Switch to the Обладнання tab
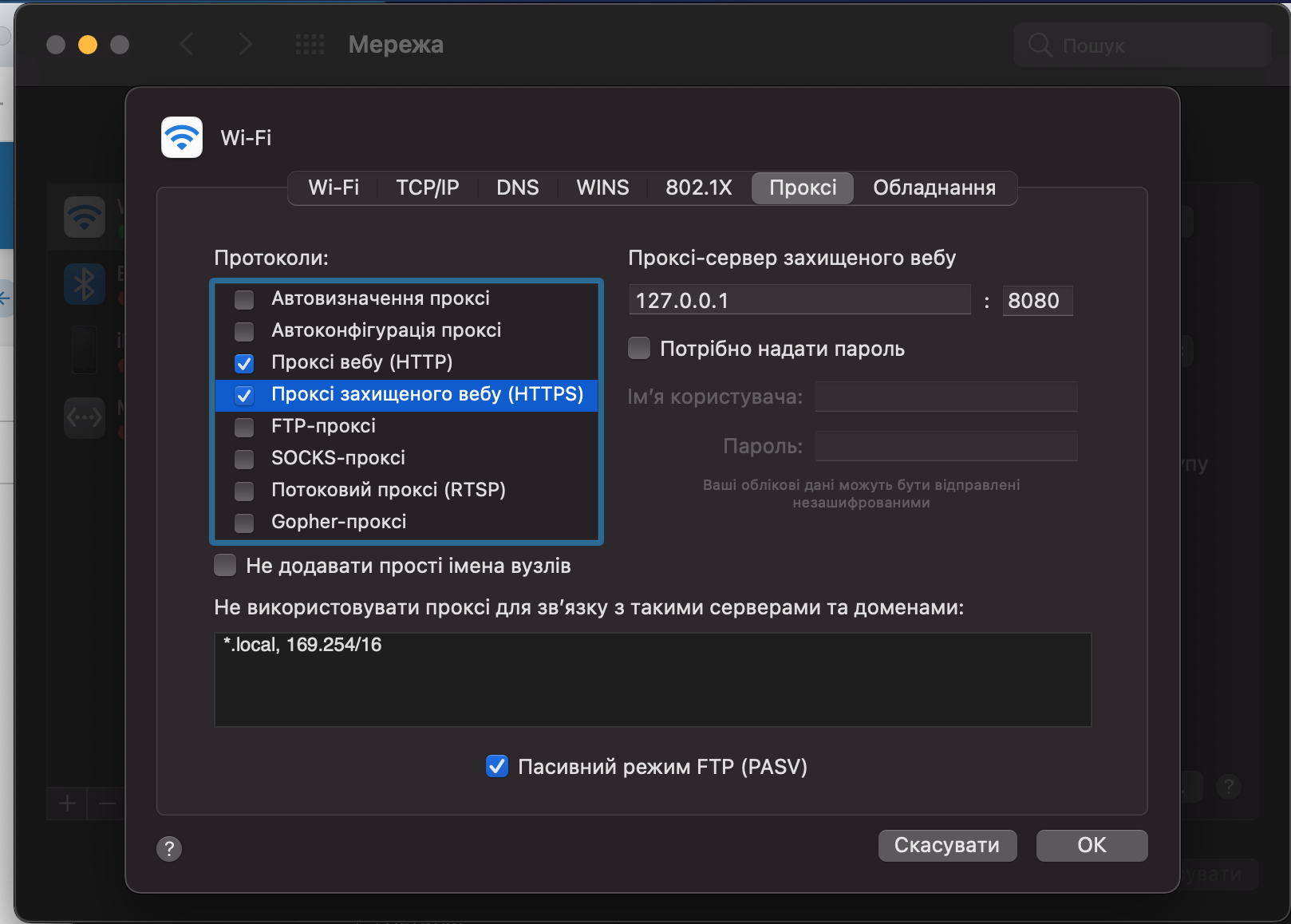This screenshot has height=924, width=1291. point(934,188)
